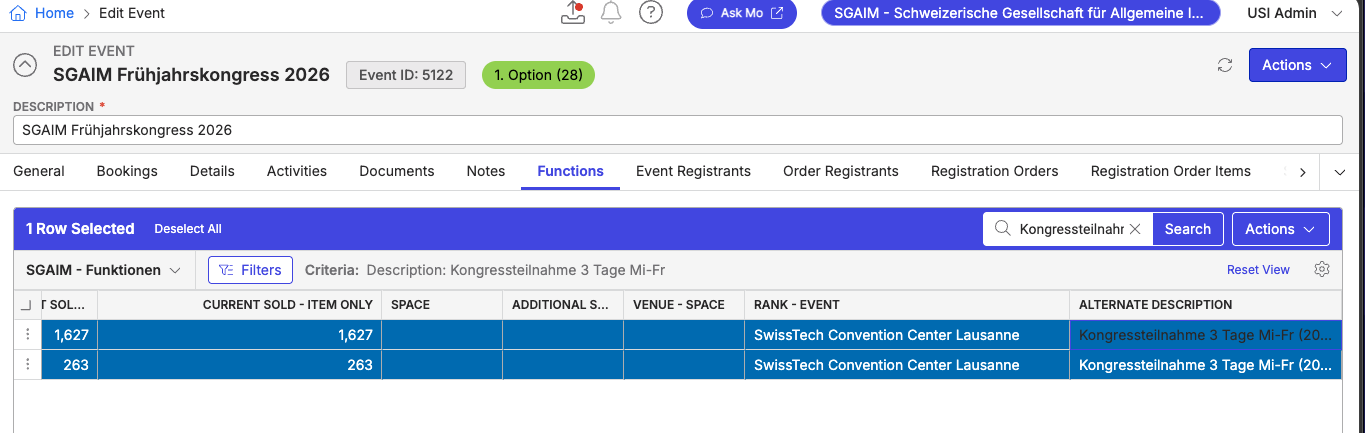Sort by Current Sold - Item Only column
The height and width of the screenshot is (433, 1365).
point(239,305)
